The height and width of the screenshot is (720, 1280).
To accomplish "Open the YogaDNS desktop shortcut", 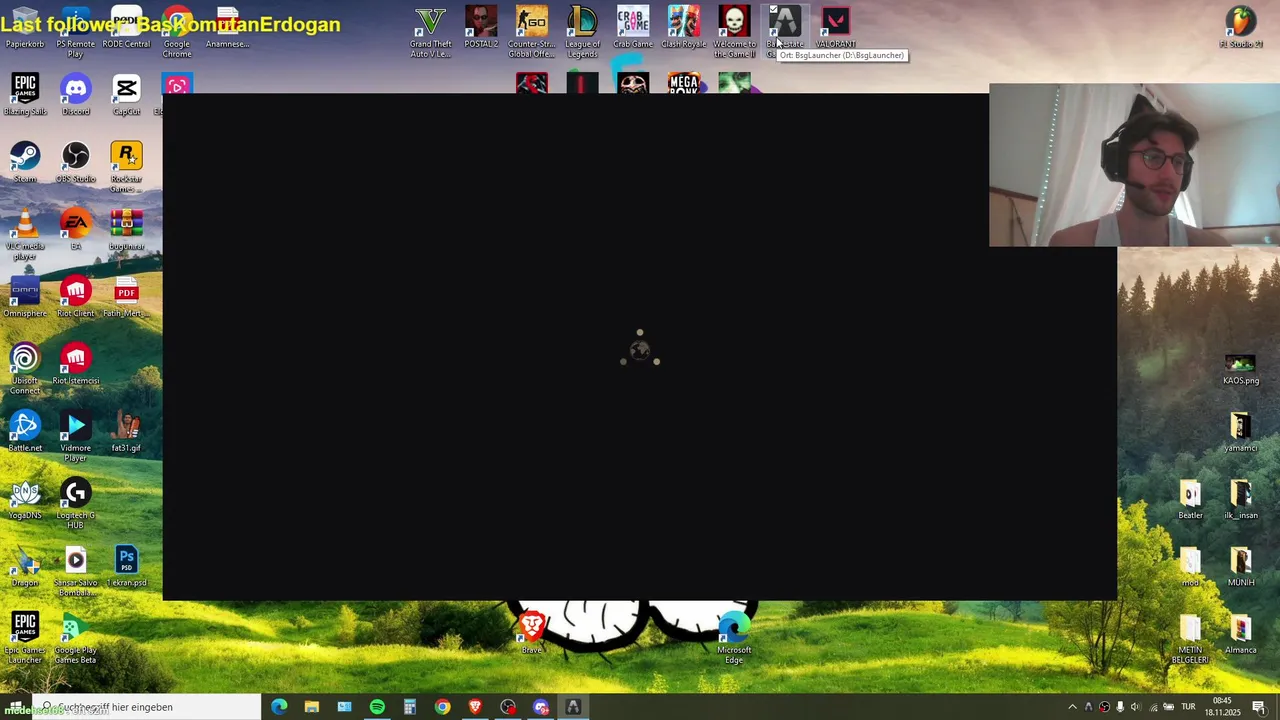I will [x=25, y=499].
